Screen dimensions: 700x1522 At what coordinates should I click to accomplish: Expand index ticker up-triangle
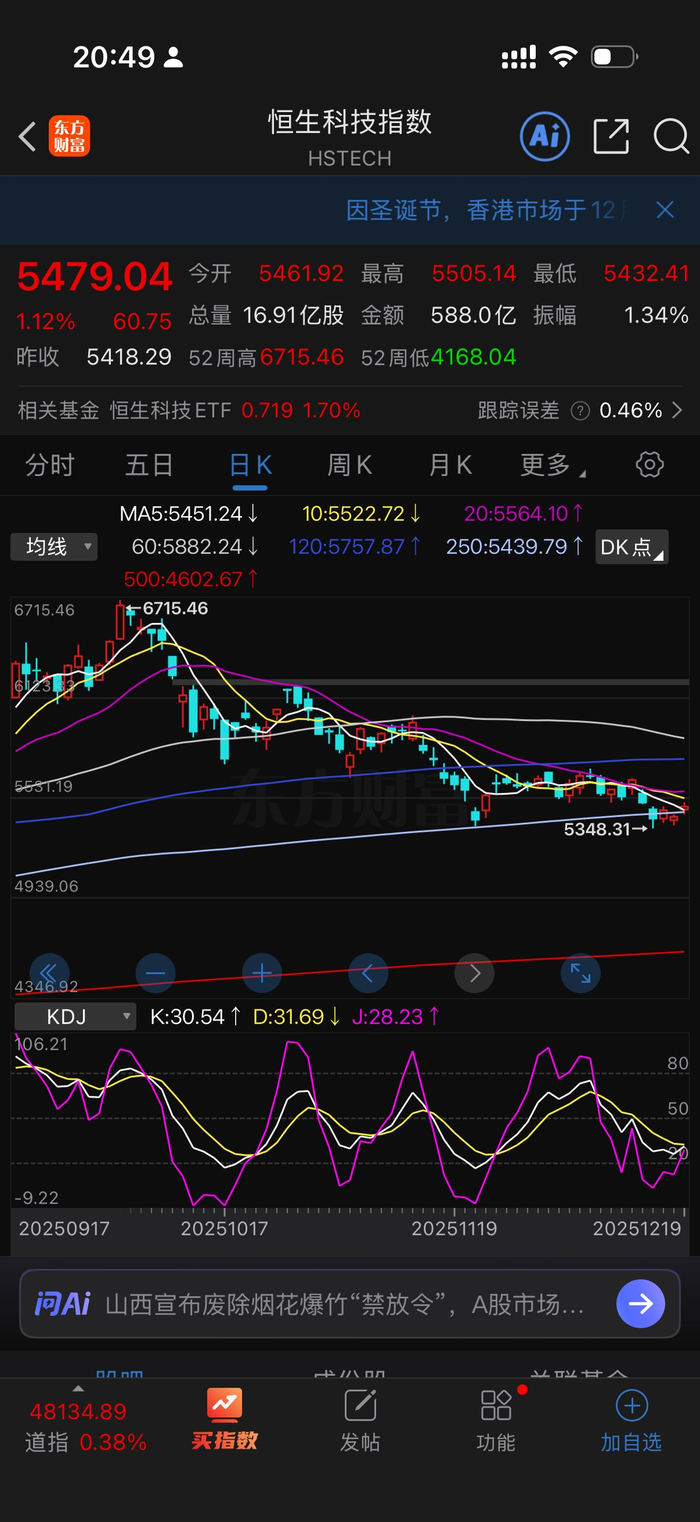[x=78, y=1389]
